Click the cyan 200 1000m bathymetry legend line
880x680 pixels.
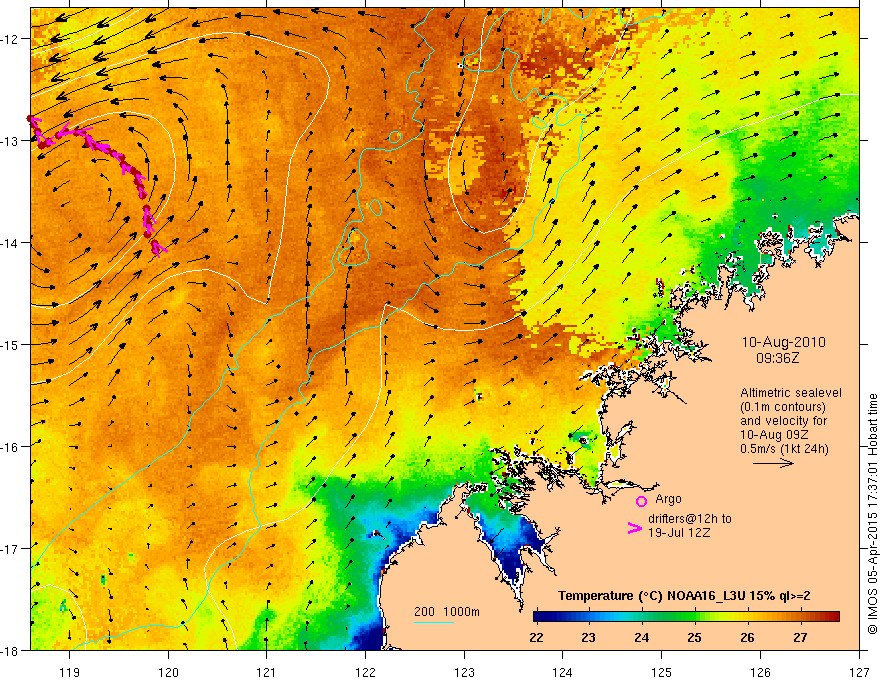pos(433,622)
